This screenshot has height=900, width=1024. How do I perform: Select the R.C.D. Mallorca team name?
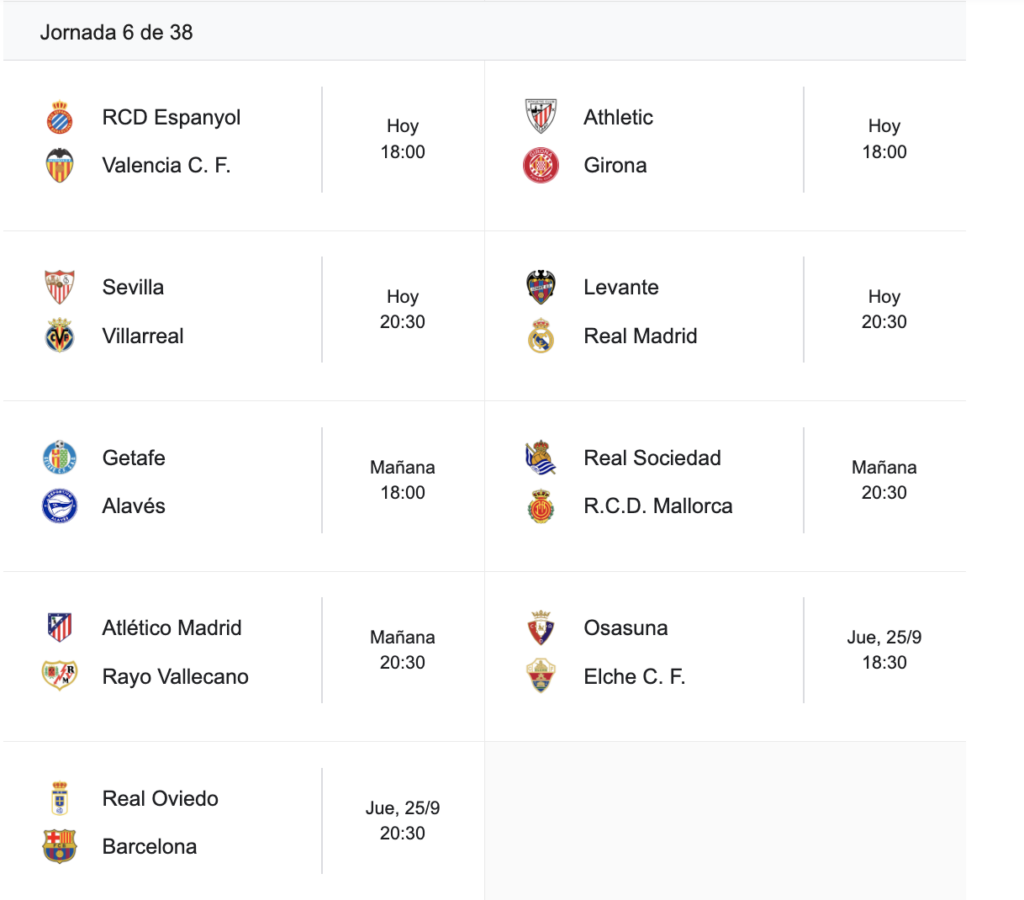coord(658,506)
